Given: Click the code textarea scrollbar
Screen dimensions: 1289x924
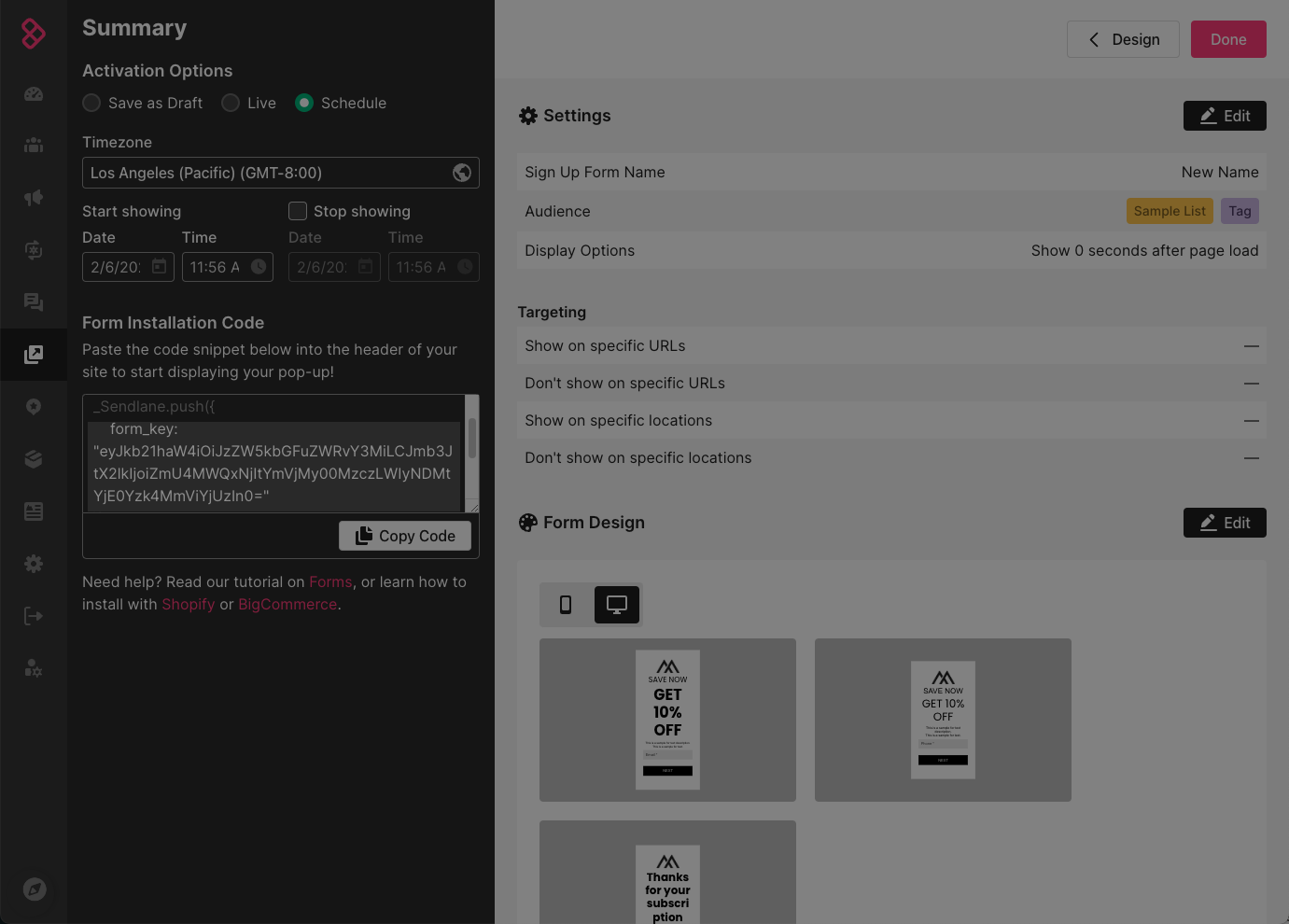Looking at the screenshot, I should [472, 439].
